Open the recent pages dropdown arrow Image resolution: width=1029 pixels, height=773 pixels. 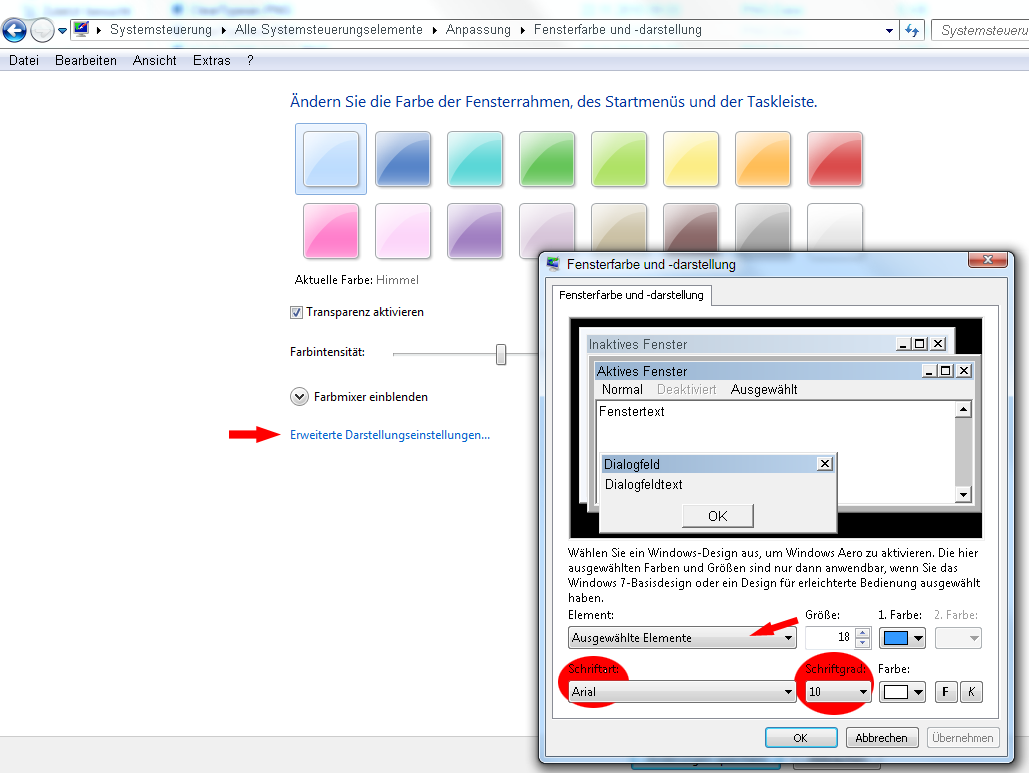[x=62, y=31]
